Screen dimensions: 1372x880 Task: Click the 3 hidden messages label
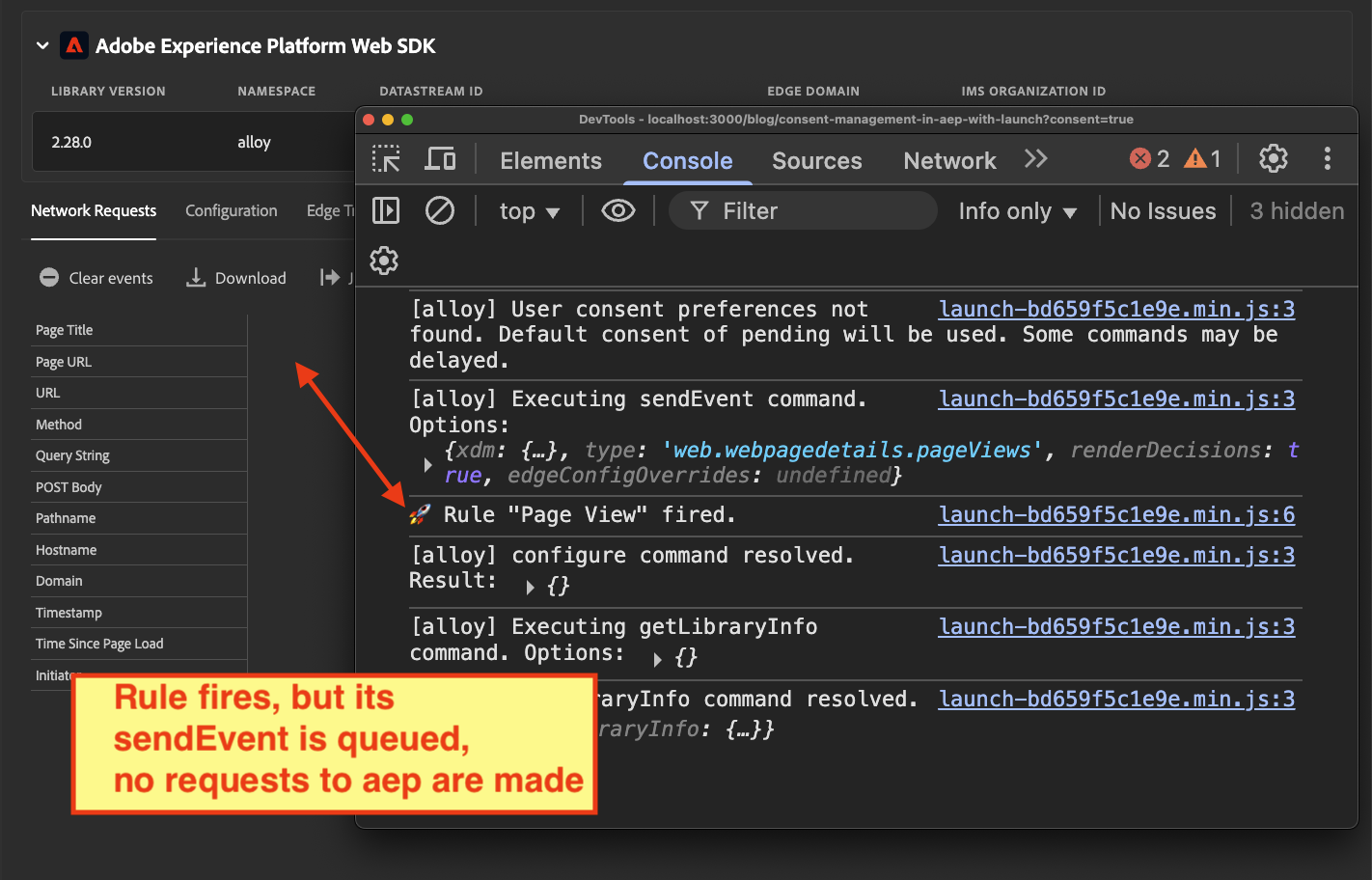click(1297, 211)
